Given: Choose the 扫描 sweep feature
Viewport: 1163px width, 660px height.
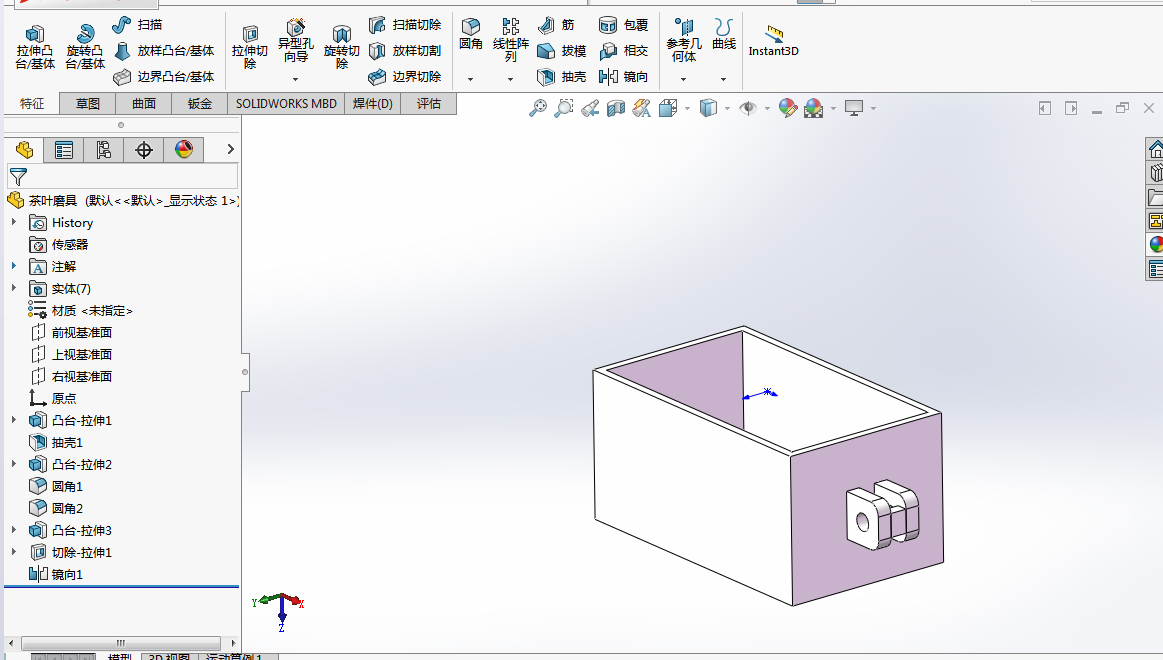Looking at the screenshot, I should (137, 24).
